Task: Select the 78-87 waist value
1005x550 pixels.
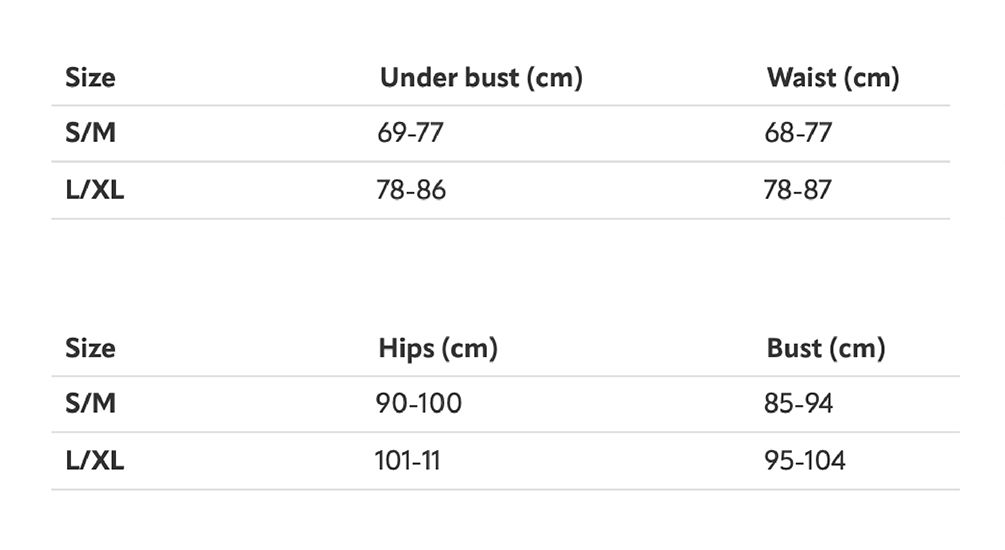Action: [x=797, y=190]
